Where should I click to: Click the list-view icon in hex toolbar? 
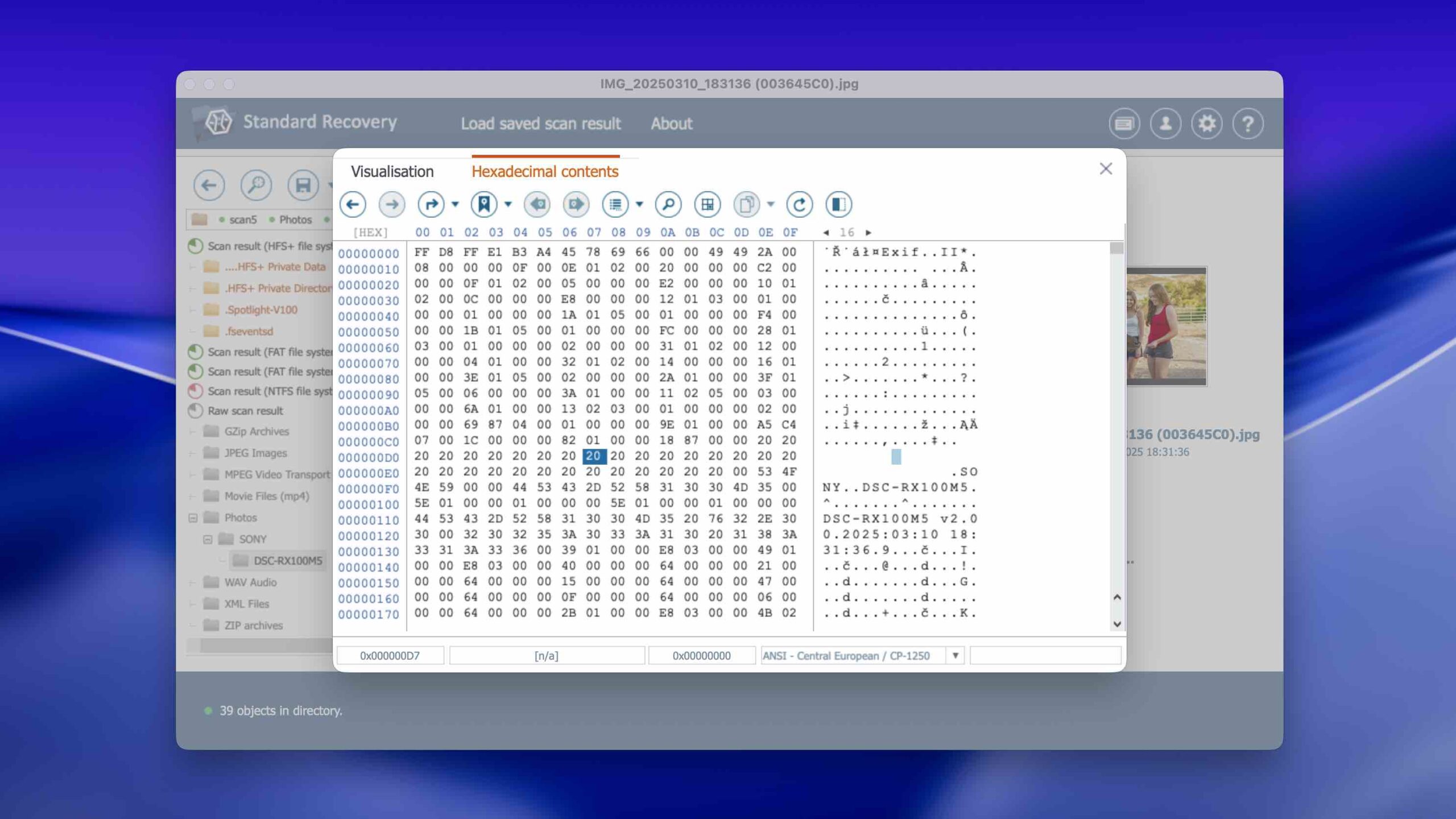point(615,204)
